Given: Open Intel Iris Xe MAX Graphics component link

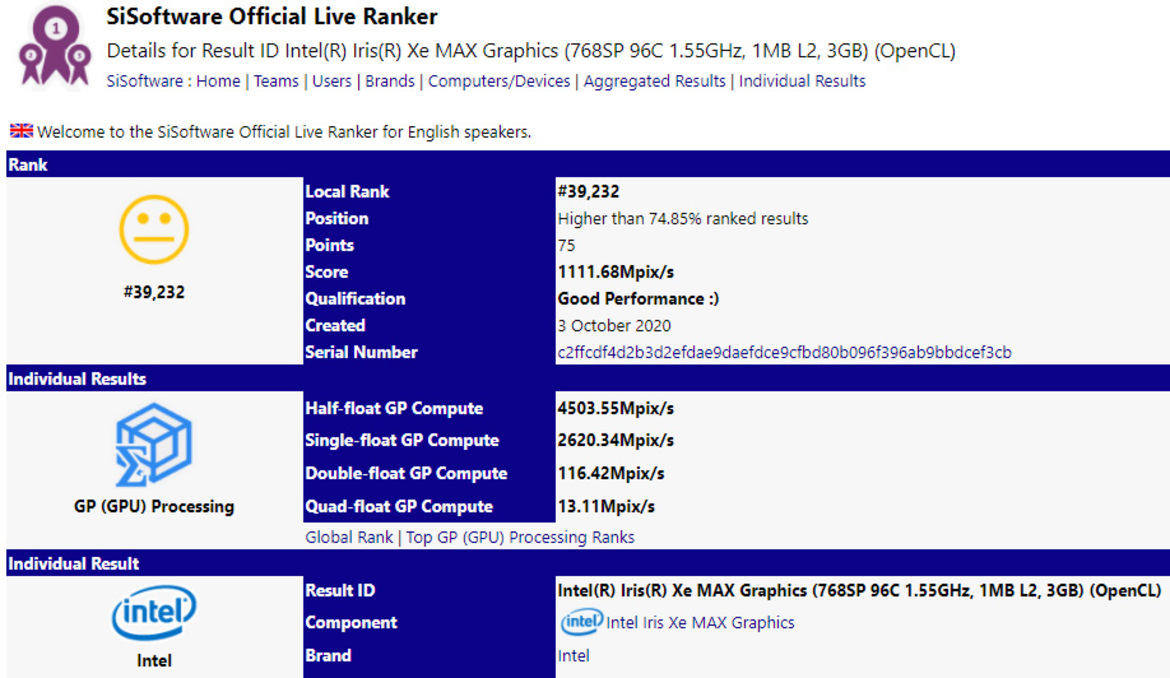Looking at the screenshot, I should 700,622.
